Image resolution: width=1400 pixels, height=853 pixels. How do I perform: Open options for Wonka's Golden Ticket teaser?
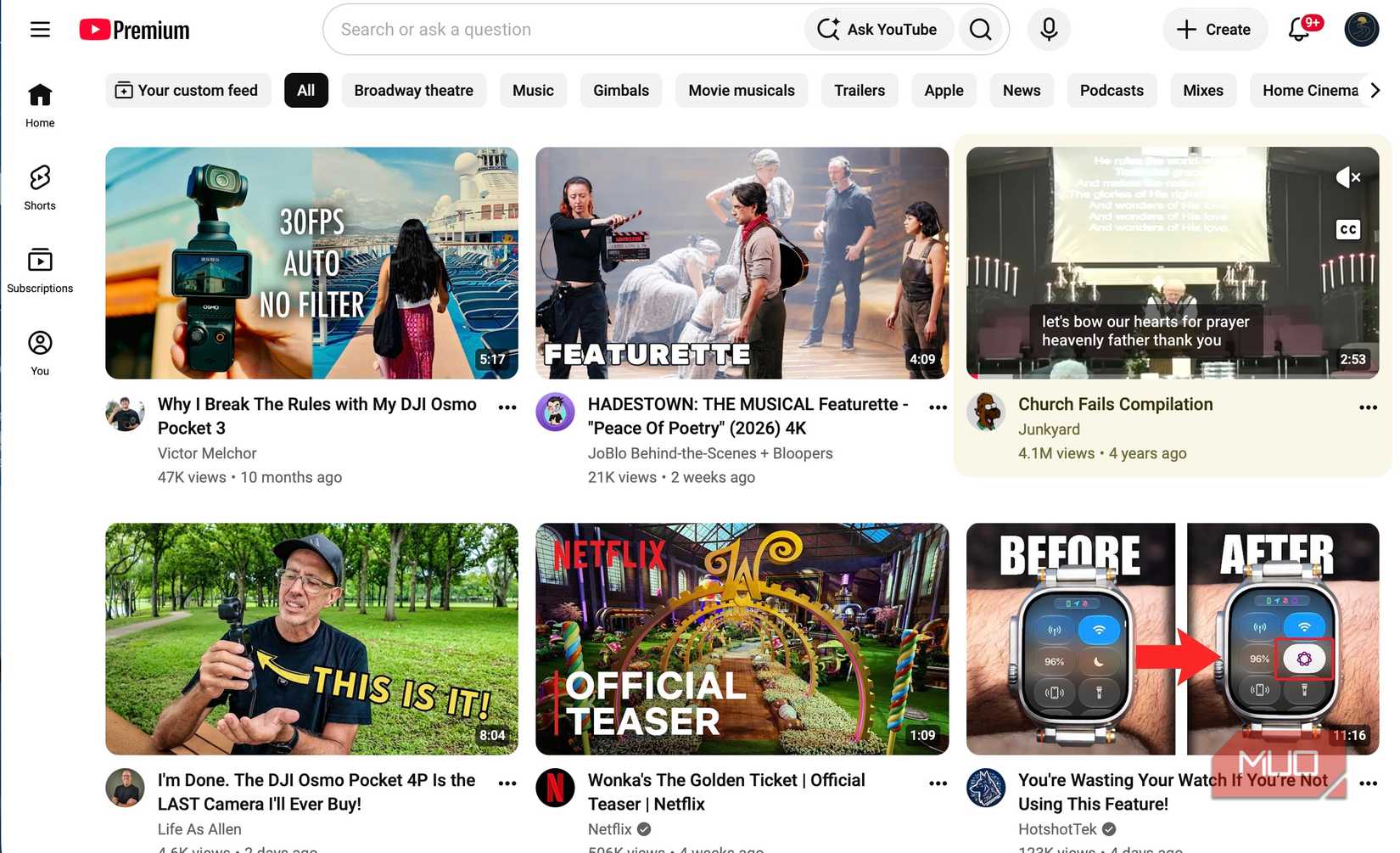coord(938,783)
